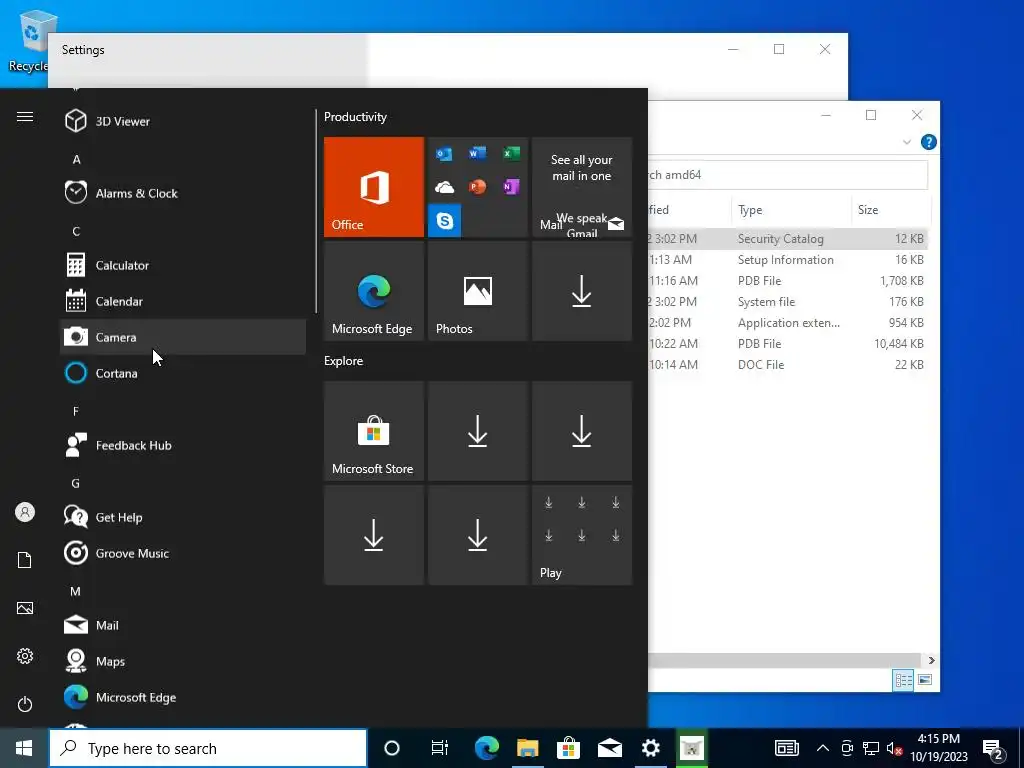Click the Productivity group header
Image resolution: width=1024 pixels, height=768 pixels.
pyautogui.click(x=355, y=117)
